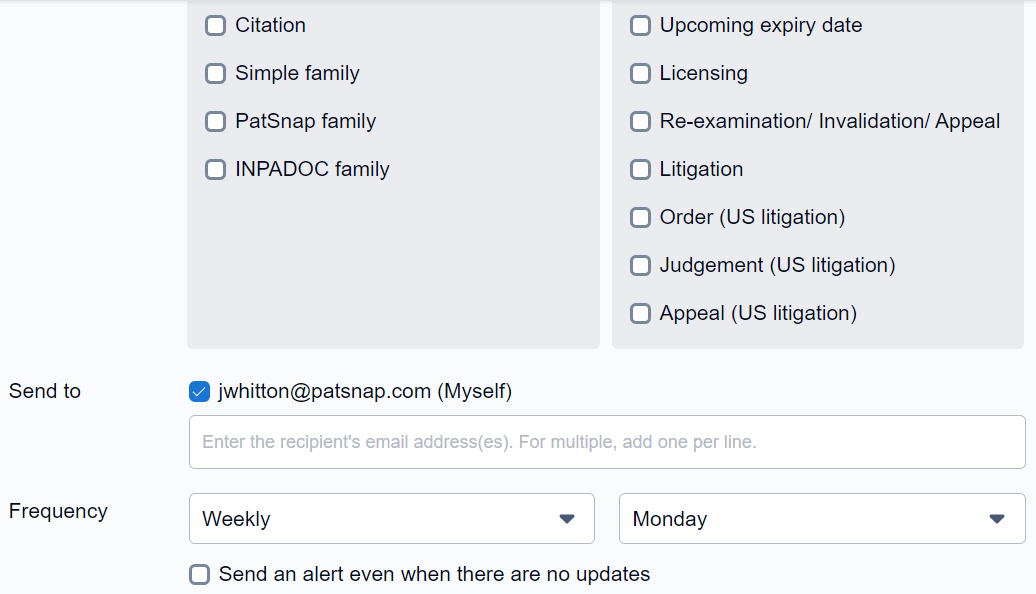
Task: Tick Judgement (US litigation) checkbox
Action: 640,266
